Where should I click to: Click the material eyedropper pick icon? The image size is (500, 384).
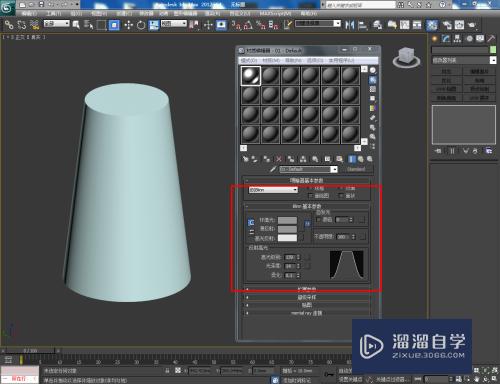pos(273,169)
